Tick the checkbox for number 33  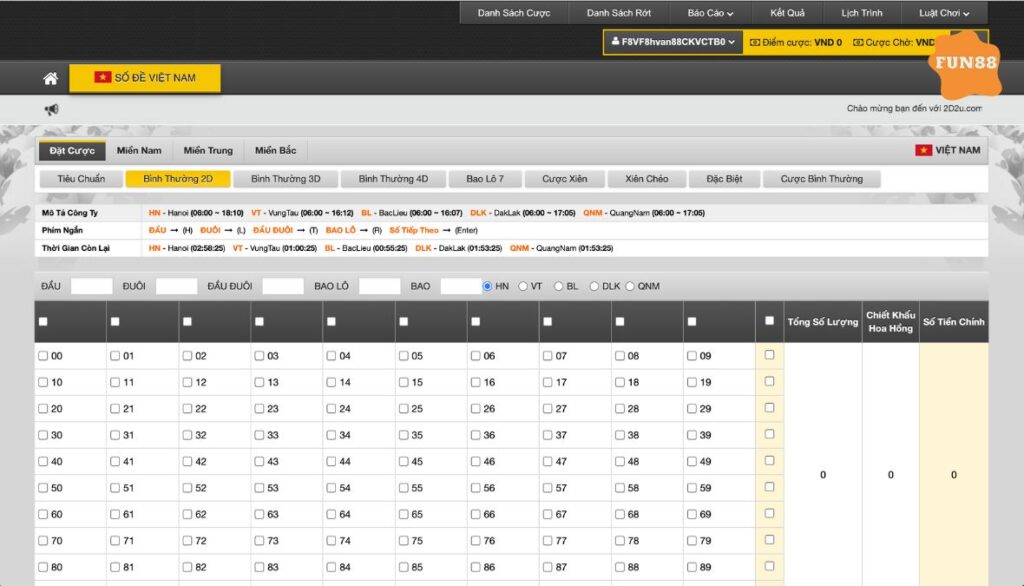point(259,435)
